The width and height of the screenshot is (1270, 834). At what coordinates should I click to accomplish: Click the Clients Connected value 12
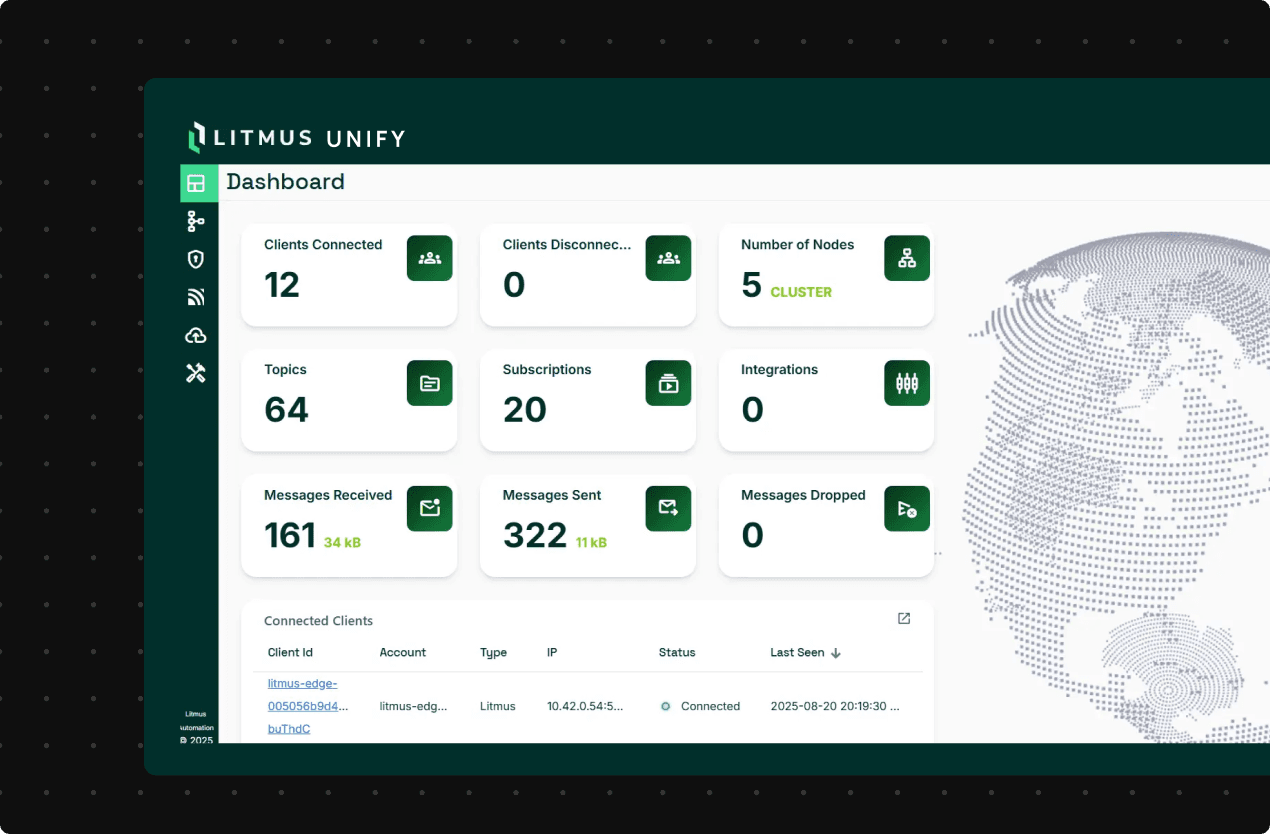282,285
